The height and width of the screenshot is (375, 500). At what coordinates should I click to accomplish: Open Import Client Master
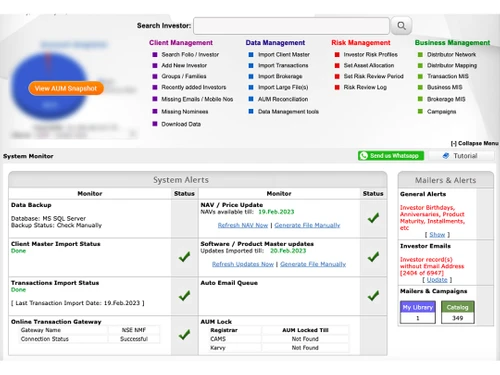(284, 54)
